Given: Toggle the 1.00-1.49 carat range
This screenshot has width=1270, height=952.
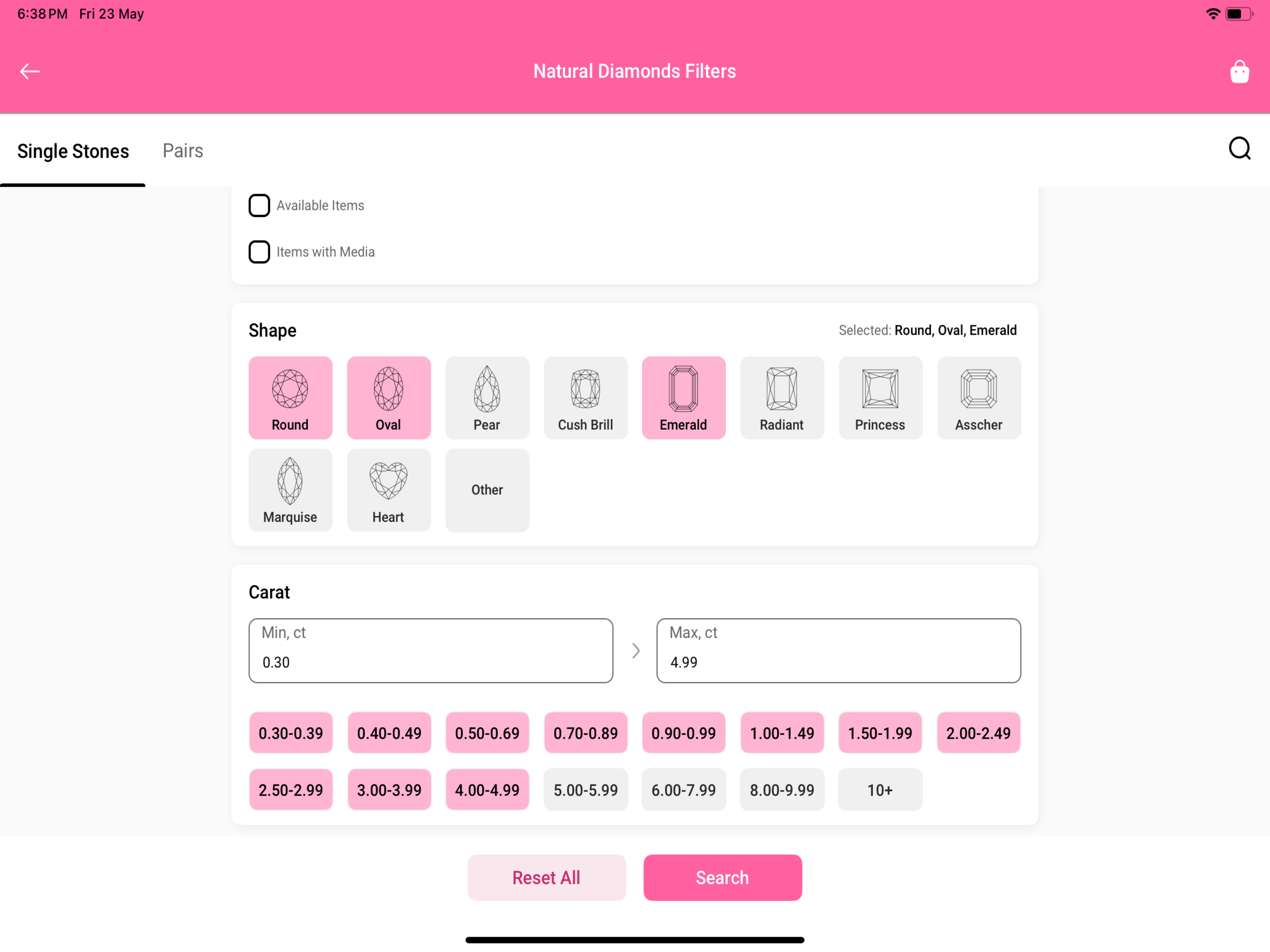Looking at the screenshot, I should click(782, 733).
